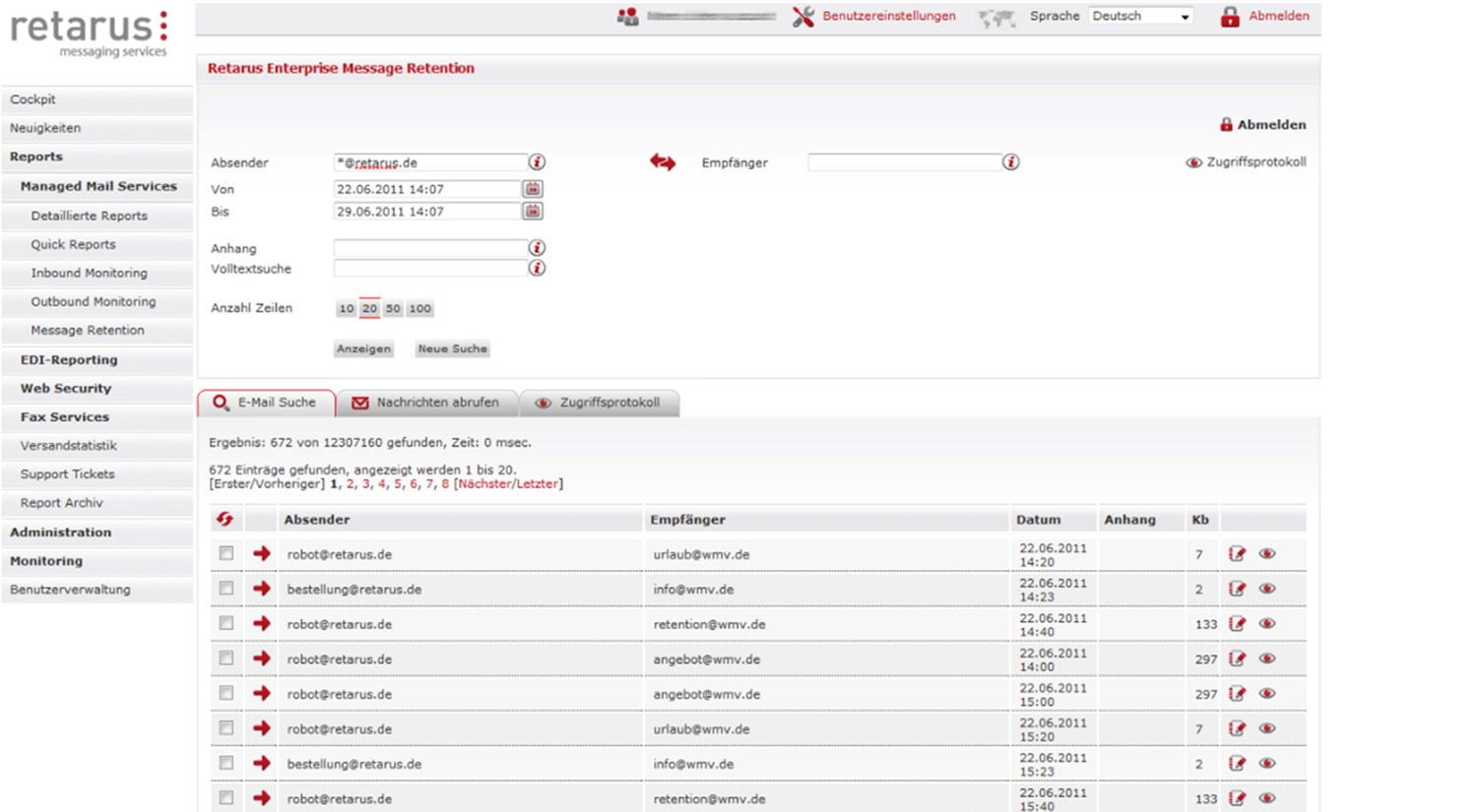The height and width of the screenshot is (812, 1477).
Task: Expand Administration sidebar section
Action: (61, 532)
